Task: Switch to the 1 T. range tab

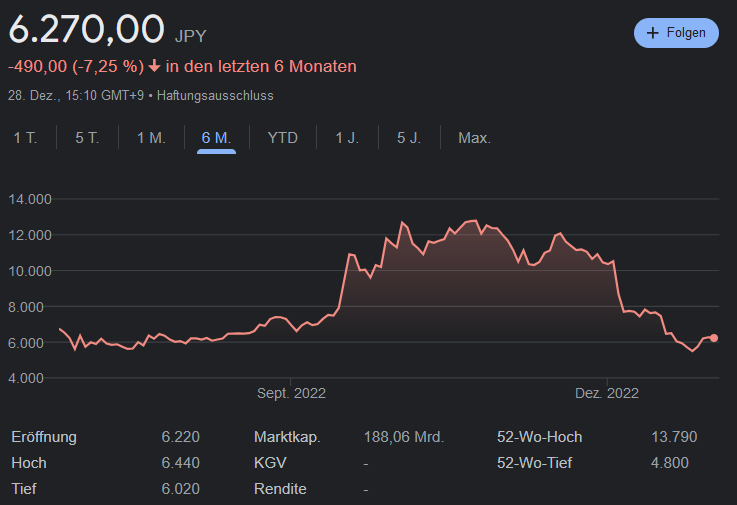Action: click(25, 138)
